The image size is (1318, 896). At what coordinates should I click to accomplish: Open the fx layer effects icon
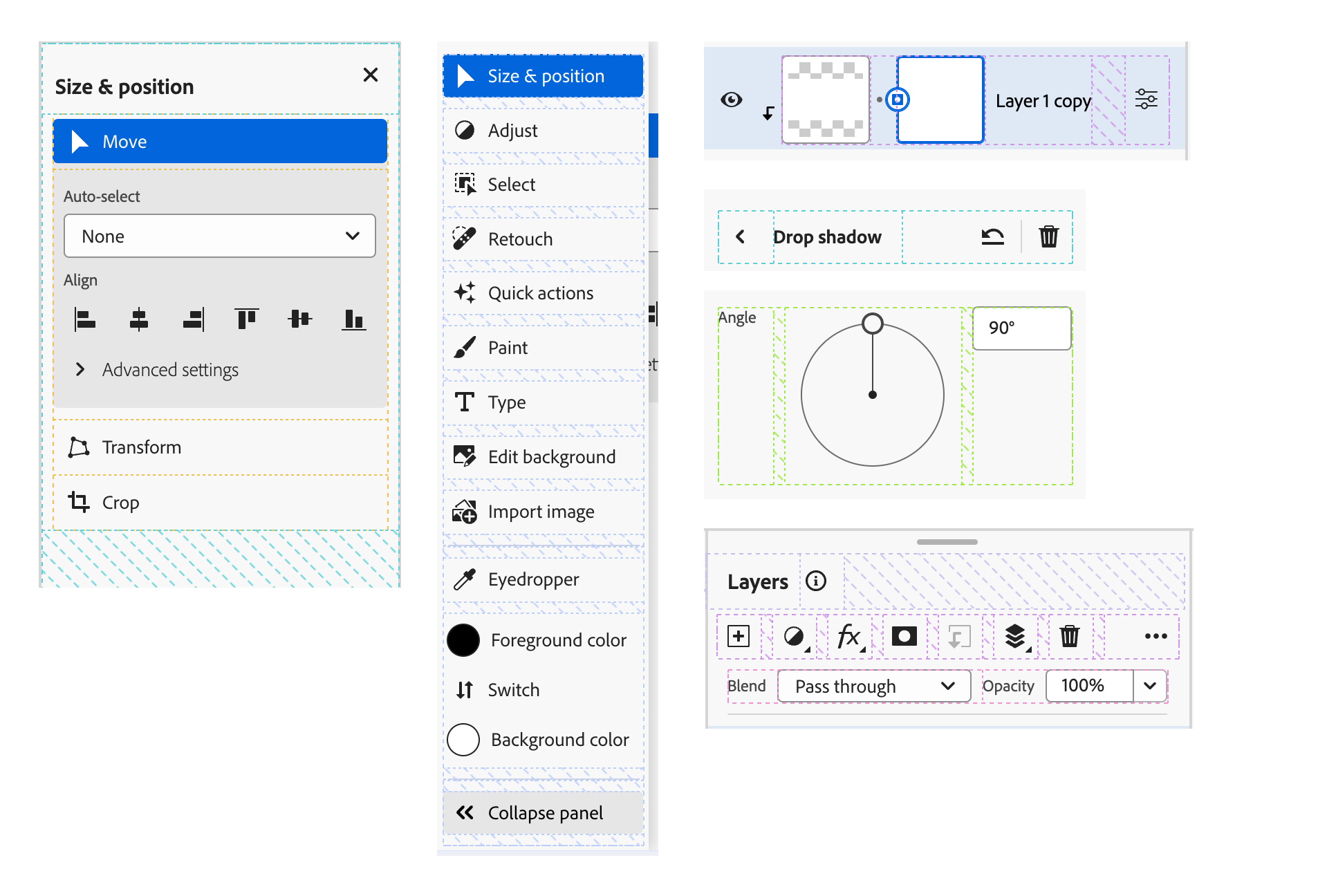849,636
